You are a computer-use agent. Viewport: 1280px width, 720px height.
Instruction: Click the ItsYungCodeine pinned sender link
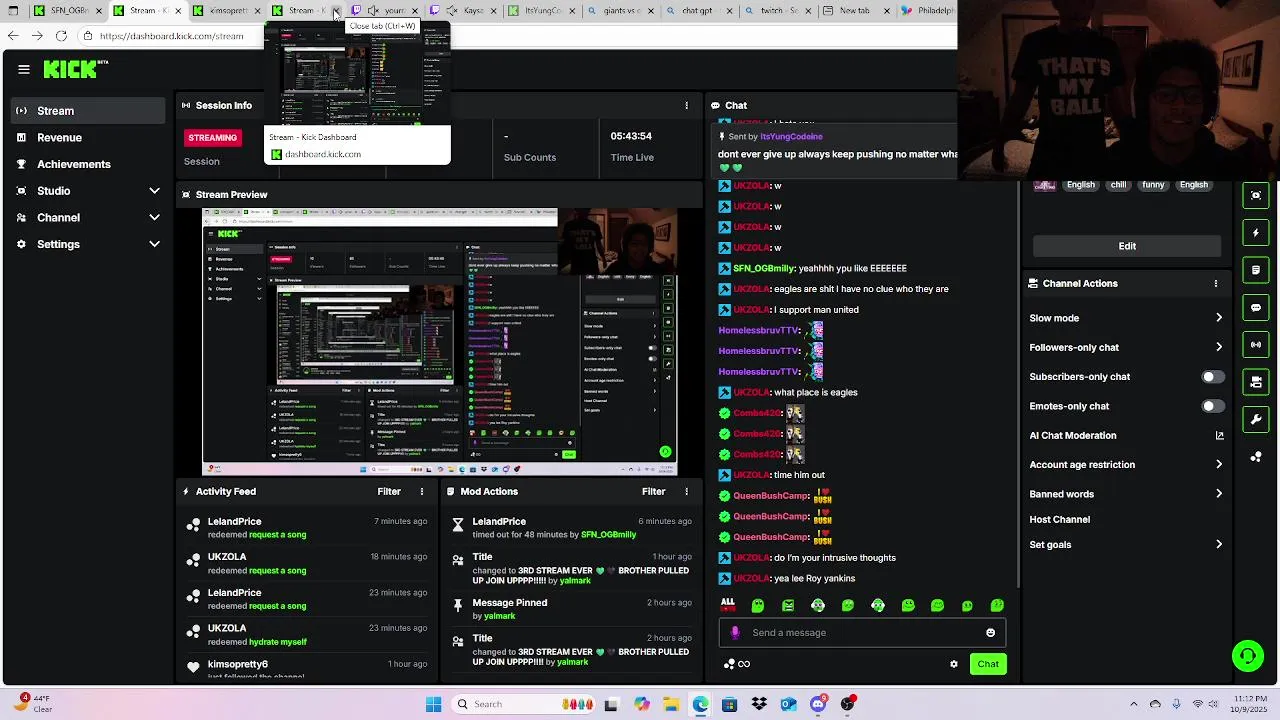(791, 137)
